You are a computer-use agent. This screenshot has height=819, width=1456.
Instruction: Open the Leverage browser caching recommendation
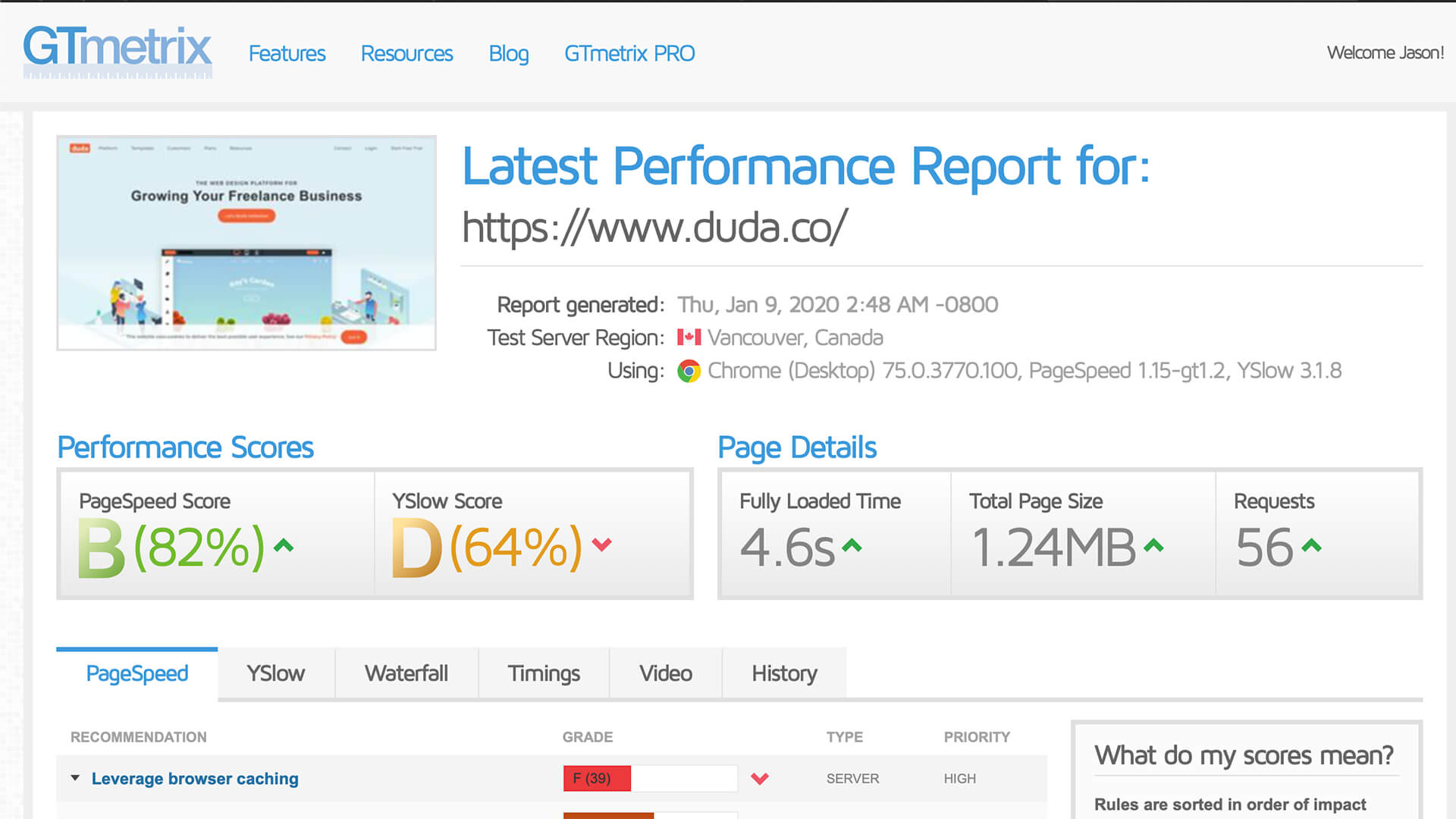click(195, 779)
